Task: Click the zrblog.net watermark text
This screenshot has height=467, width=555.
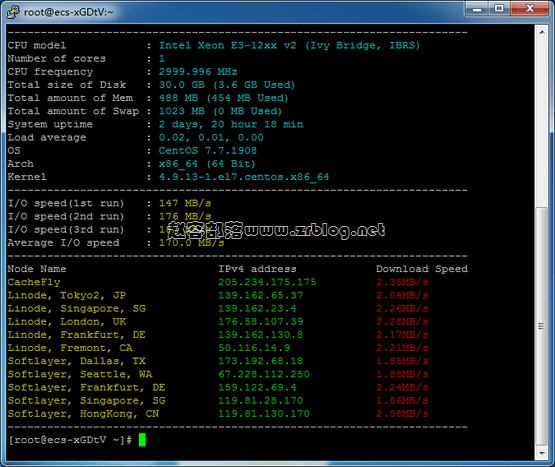Action: (276, 230)
